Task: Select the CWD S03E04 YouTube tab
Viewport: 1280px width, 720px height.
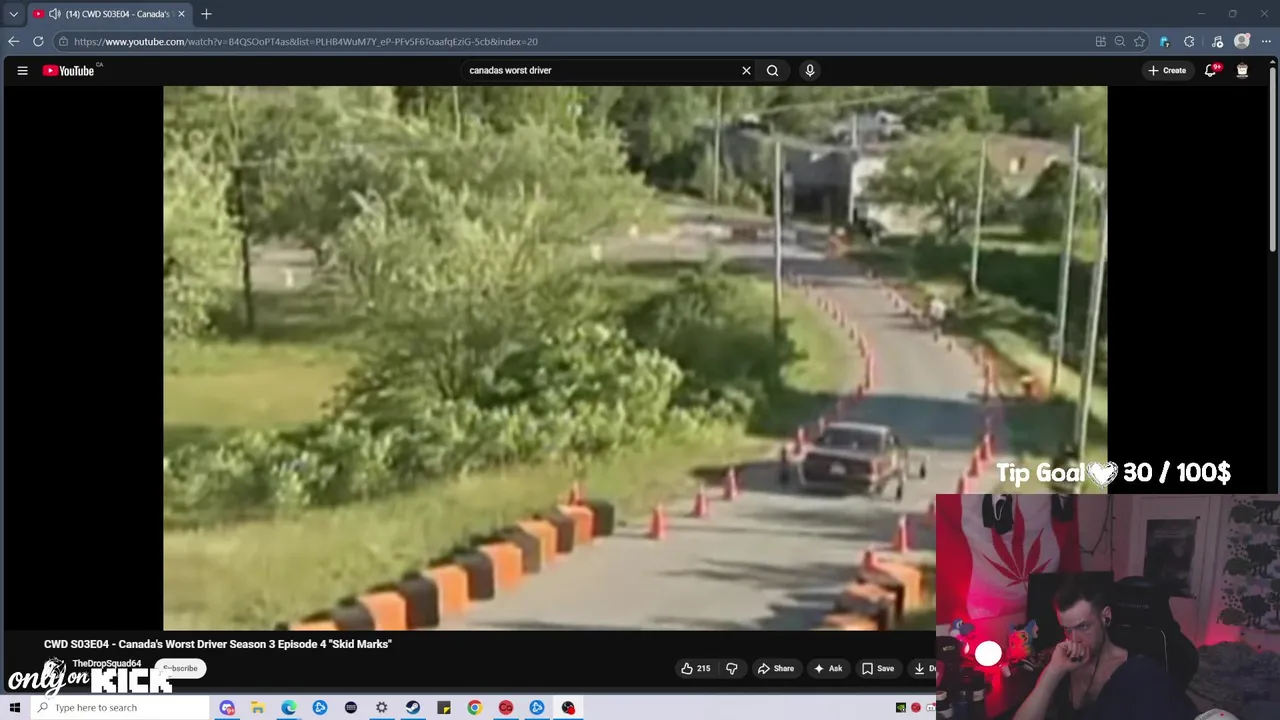Action: pos(108,14)
